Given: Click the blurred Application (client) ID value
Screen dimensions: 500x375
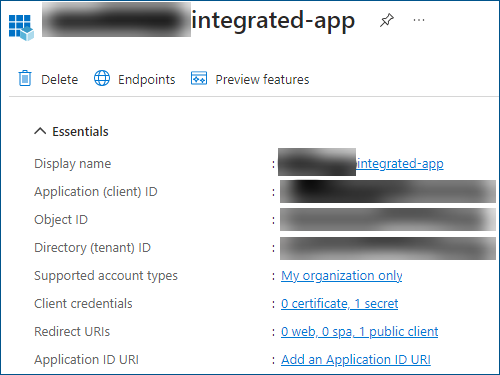Looking at the screenshot, I should click(x=388, y=192).
